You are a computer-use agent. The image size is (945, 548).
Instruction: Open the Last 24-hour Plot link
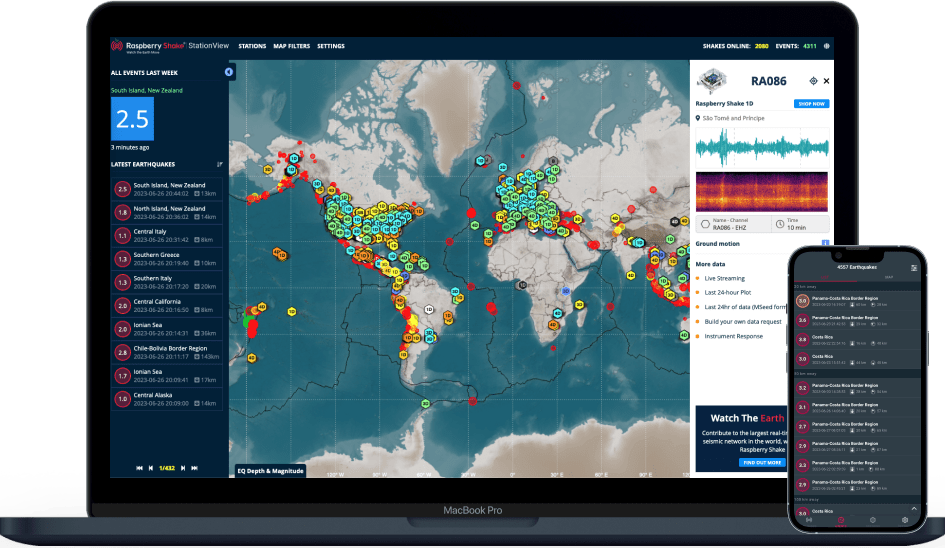pos(727,292)
